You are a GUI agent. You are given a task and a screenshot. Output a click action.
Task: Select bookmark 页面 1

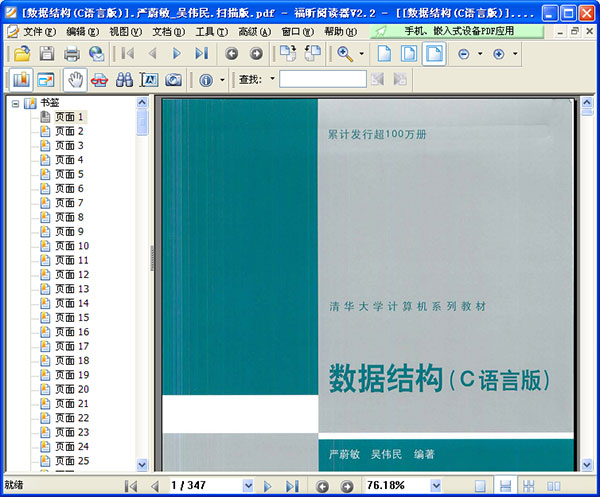pos(69,117)
